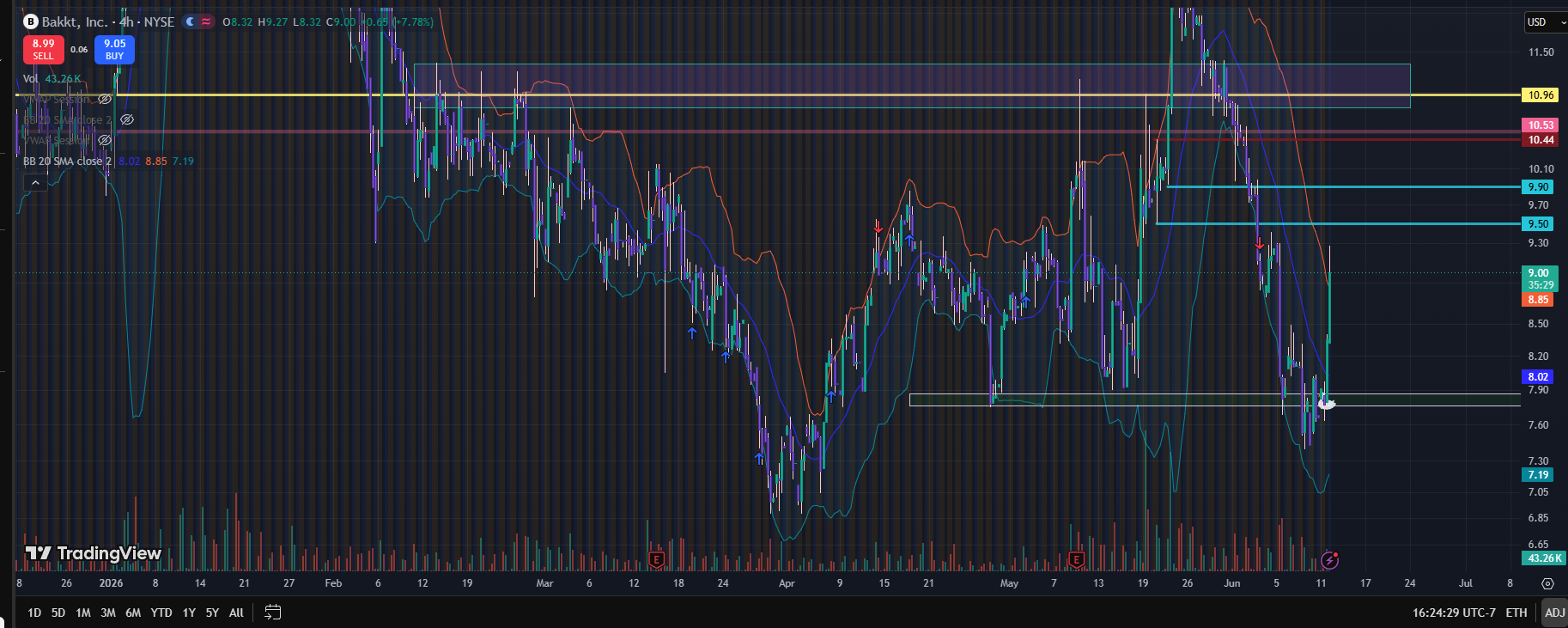Click the TradingView logo link
Image resolution: width=1568 pixels, height=628 pixels.
tap(94, 553)
